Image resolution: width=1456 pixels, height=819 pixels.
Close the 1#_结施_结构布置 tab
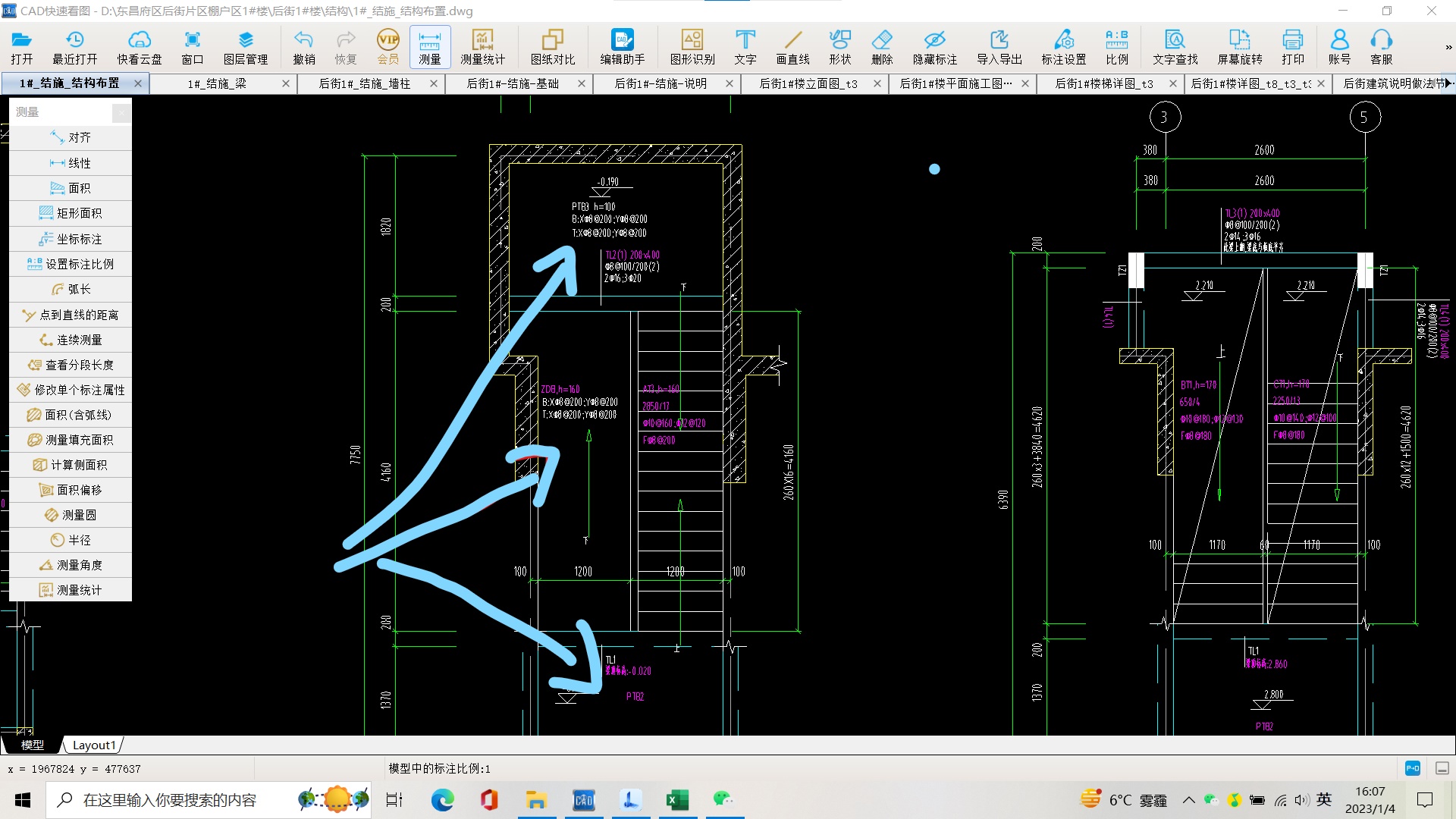click(x=138, y=83)
